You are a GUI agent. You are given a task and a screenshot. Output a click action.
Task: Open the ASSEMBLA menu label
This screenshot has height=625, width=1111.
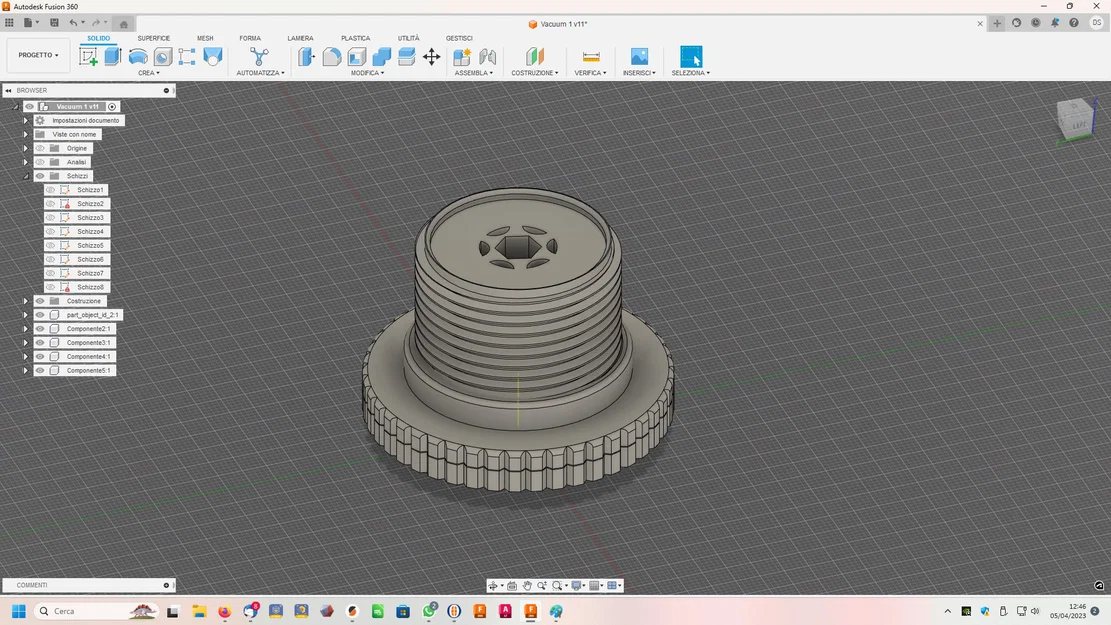click(x=474, y=73)
